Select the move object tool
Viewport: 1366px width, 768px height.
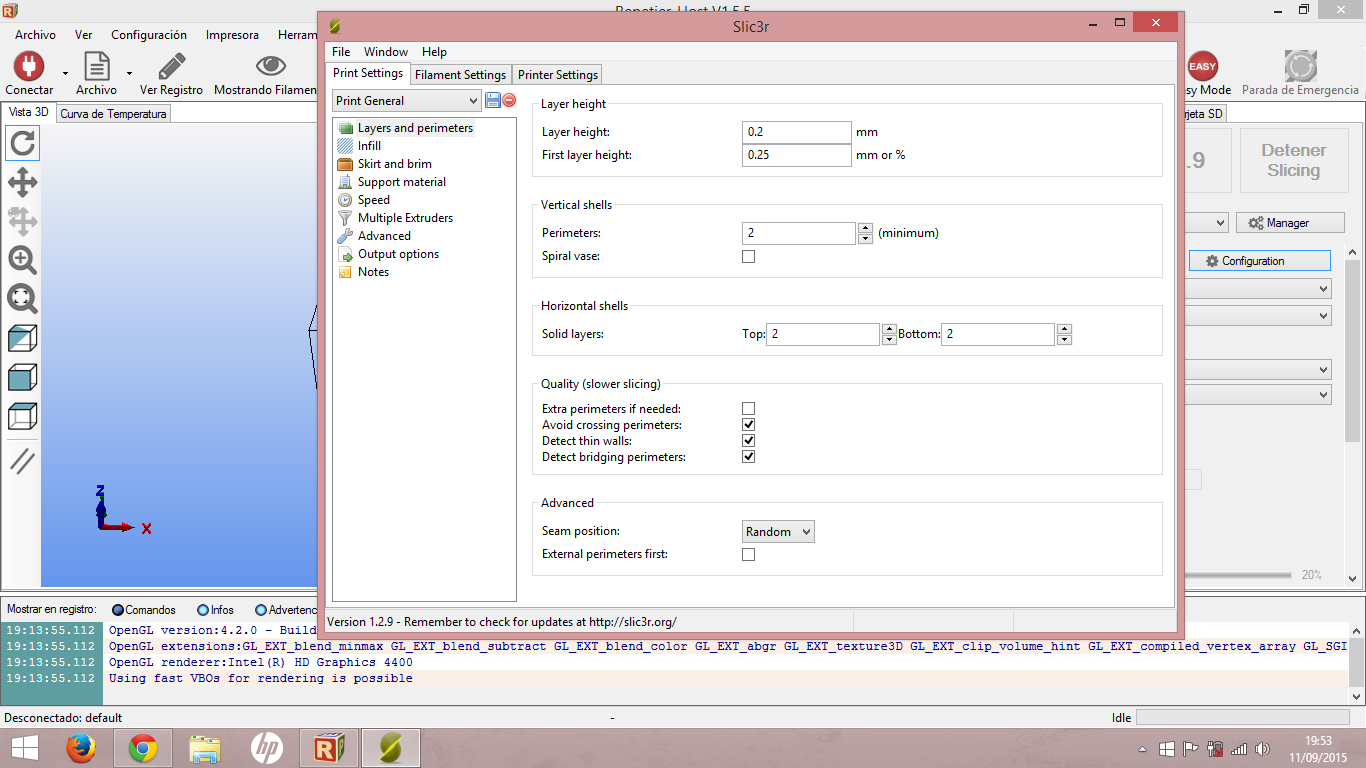(22, 221)
